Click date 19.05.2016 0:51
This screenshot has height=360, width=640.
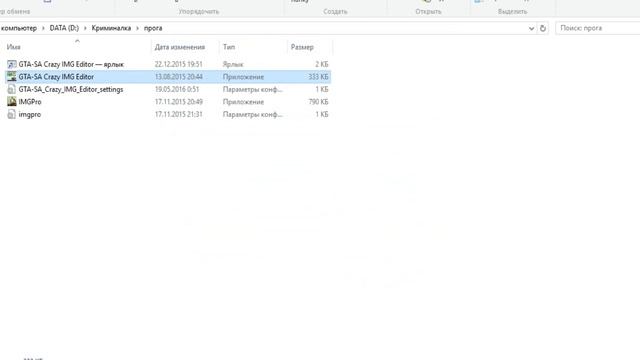click(x=177, y=89)
